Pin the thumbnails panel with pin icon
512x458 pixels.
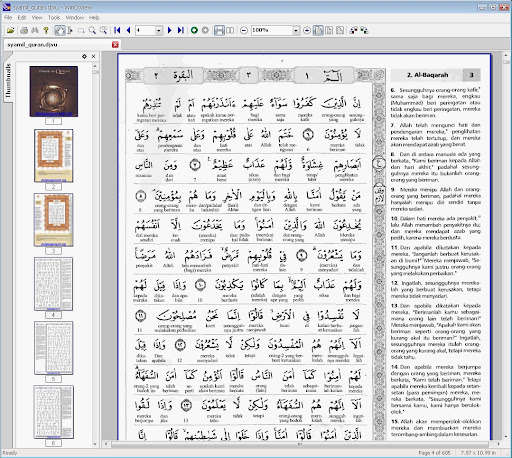click(x=84, y=56)
